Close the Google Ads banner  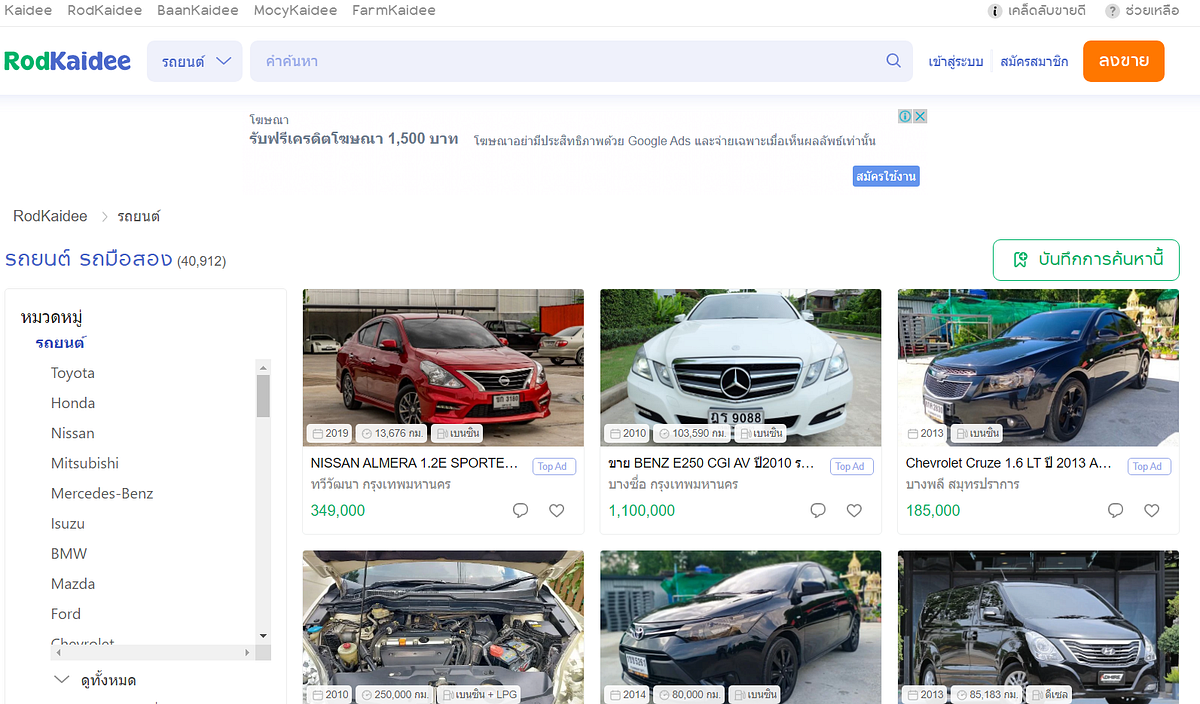(920, 116)
